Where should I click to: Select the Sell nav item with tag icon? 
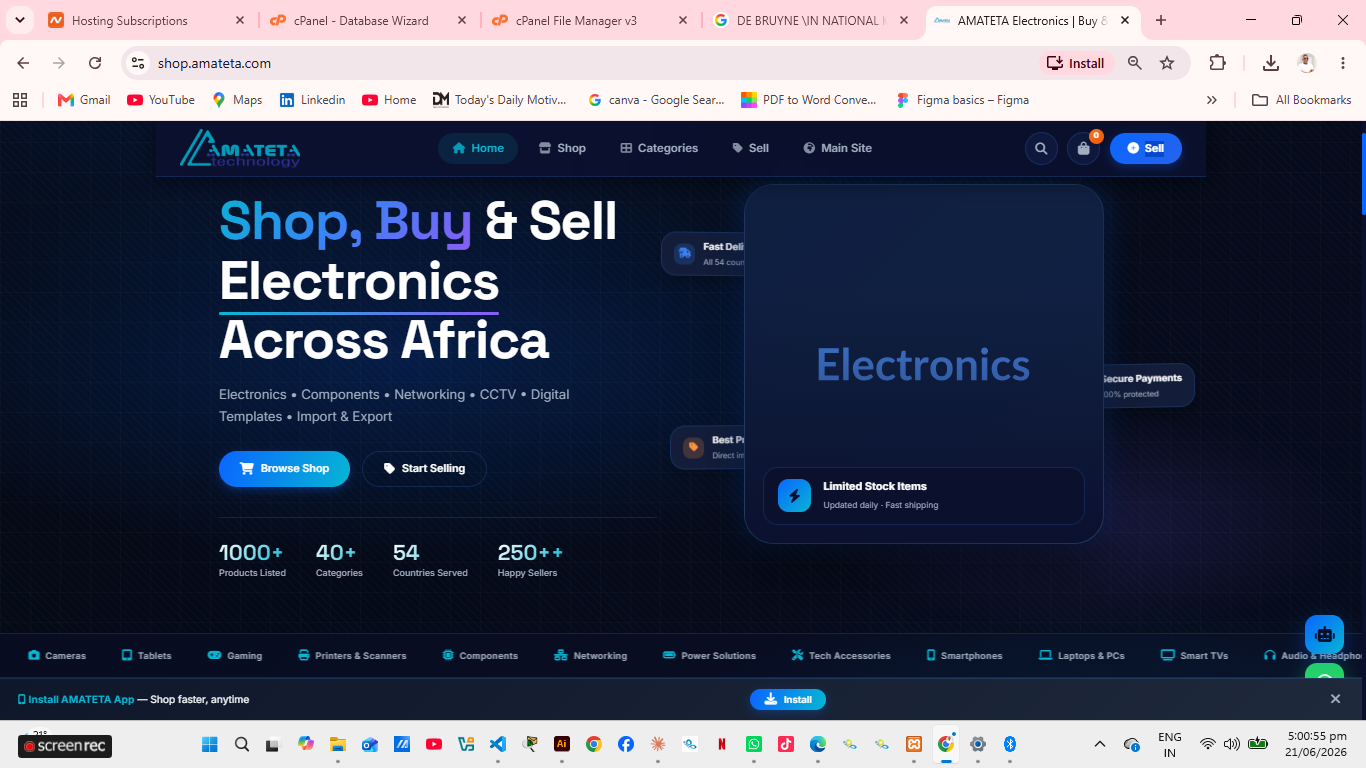(750, 148)
